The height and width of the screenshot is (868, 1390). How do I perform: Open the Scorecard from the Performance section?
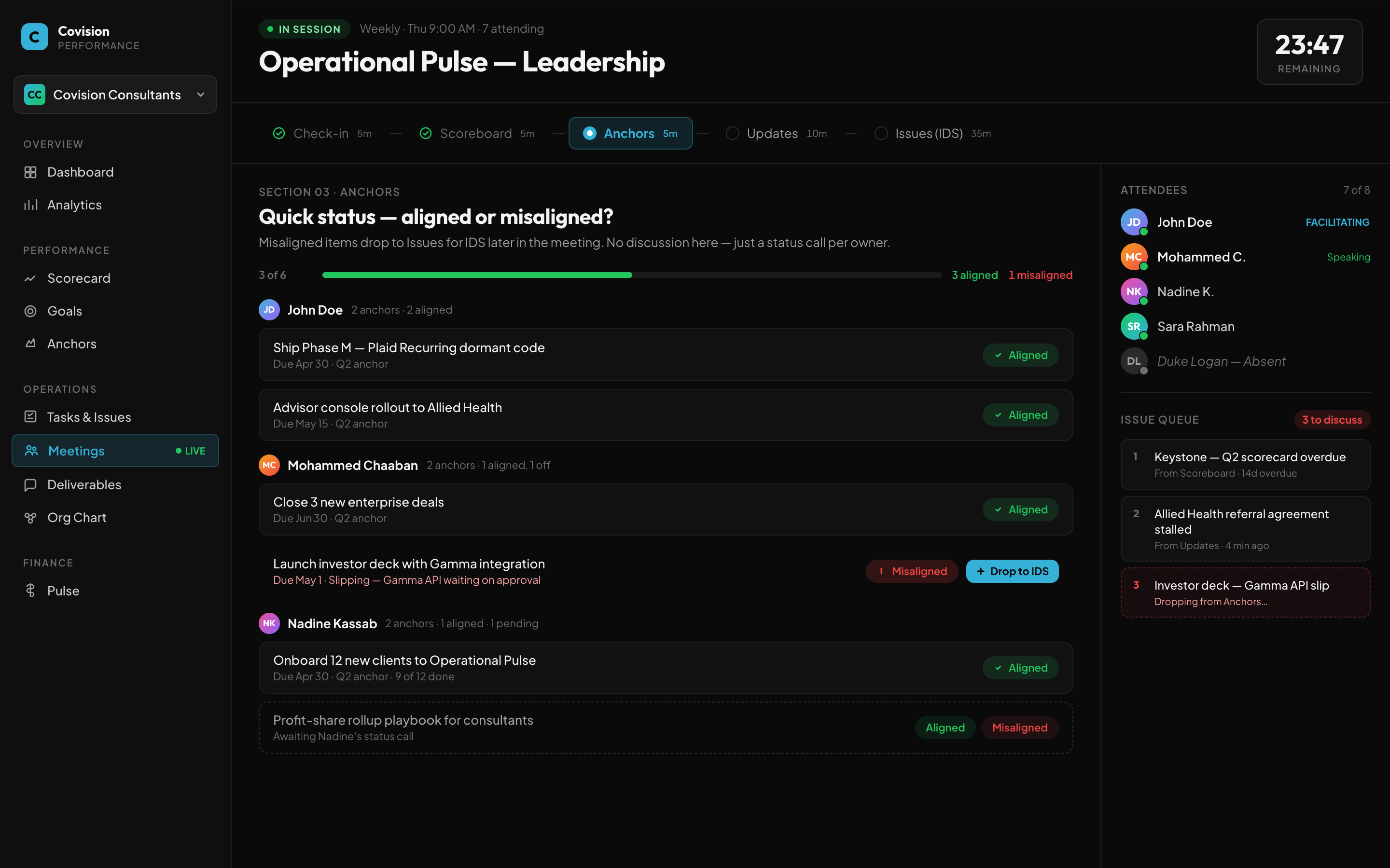coord(79,278)
